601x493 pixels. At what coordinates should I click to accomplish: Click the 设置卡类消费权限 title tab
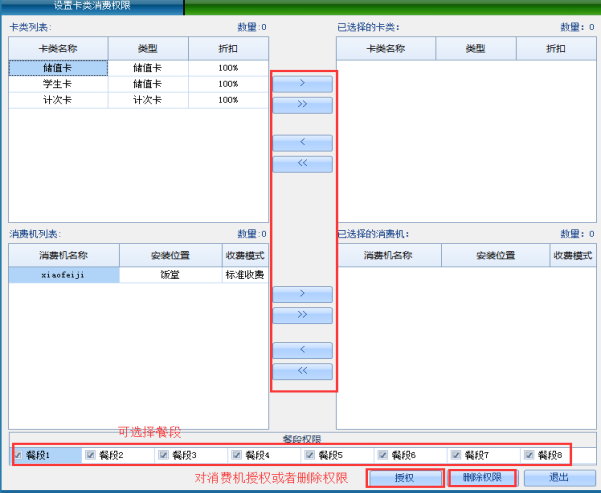point(92,6)
